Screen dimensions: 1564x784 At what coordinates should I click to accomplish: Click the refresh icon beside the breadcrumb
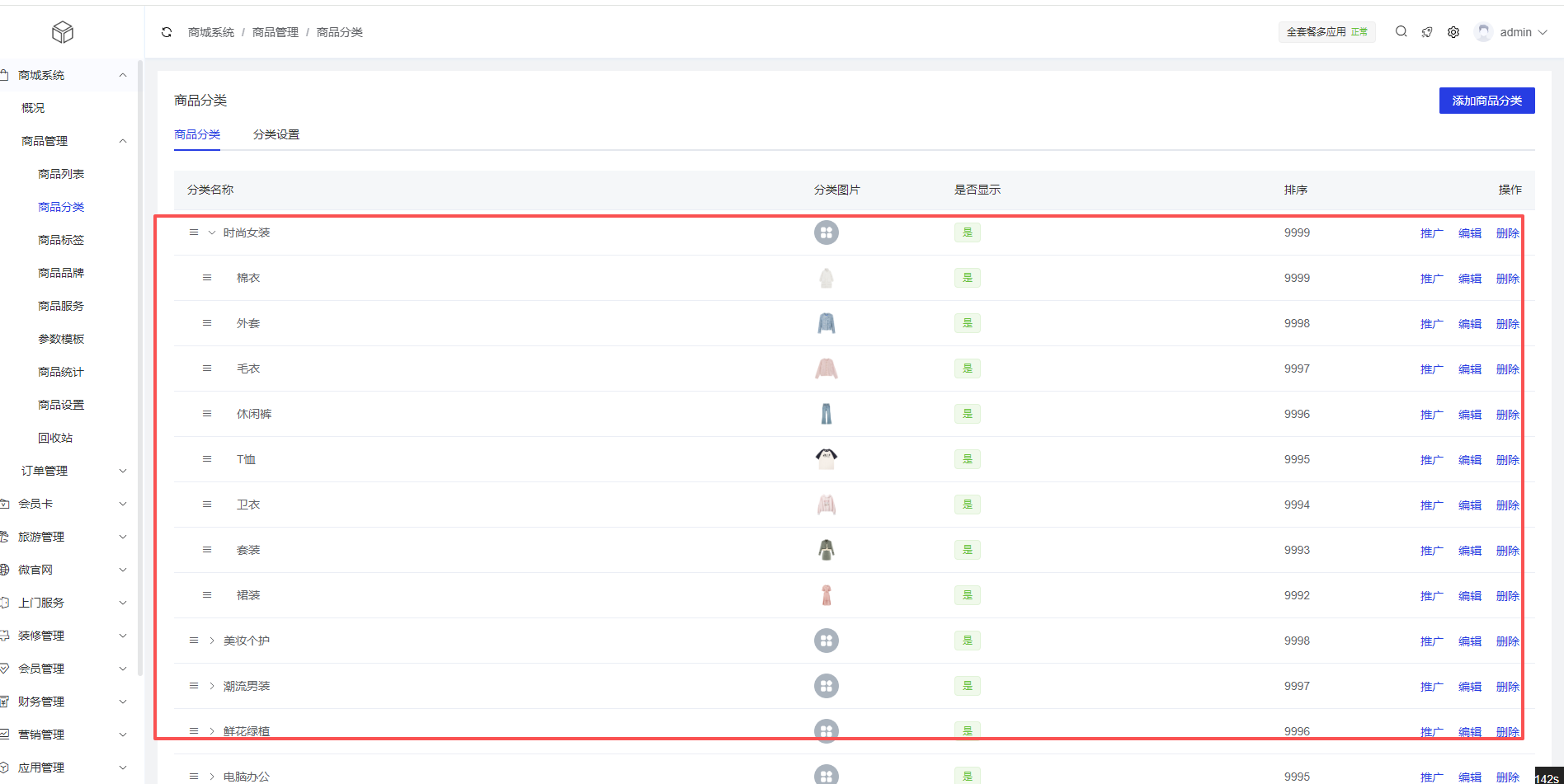click(x=167, y=32)
